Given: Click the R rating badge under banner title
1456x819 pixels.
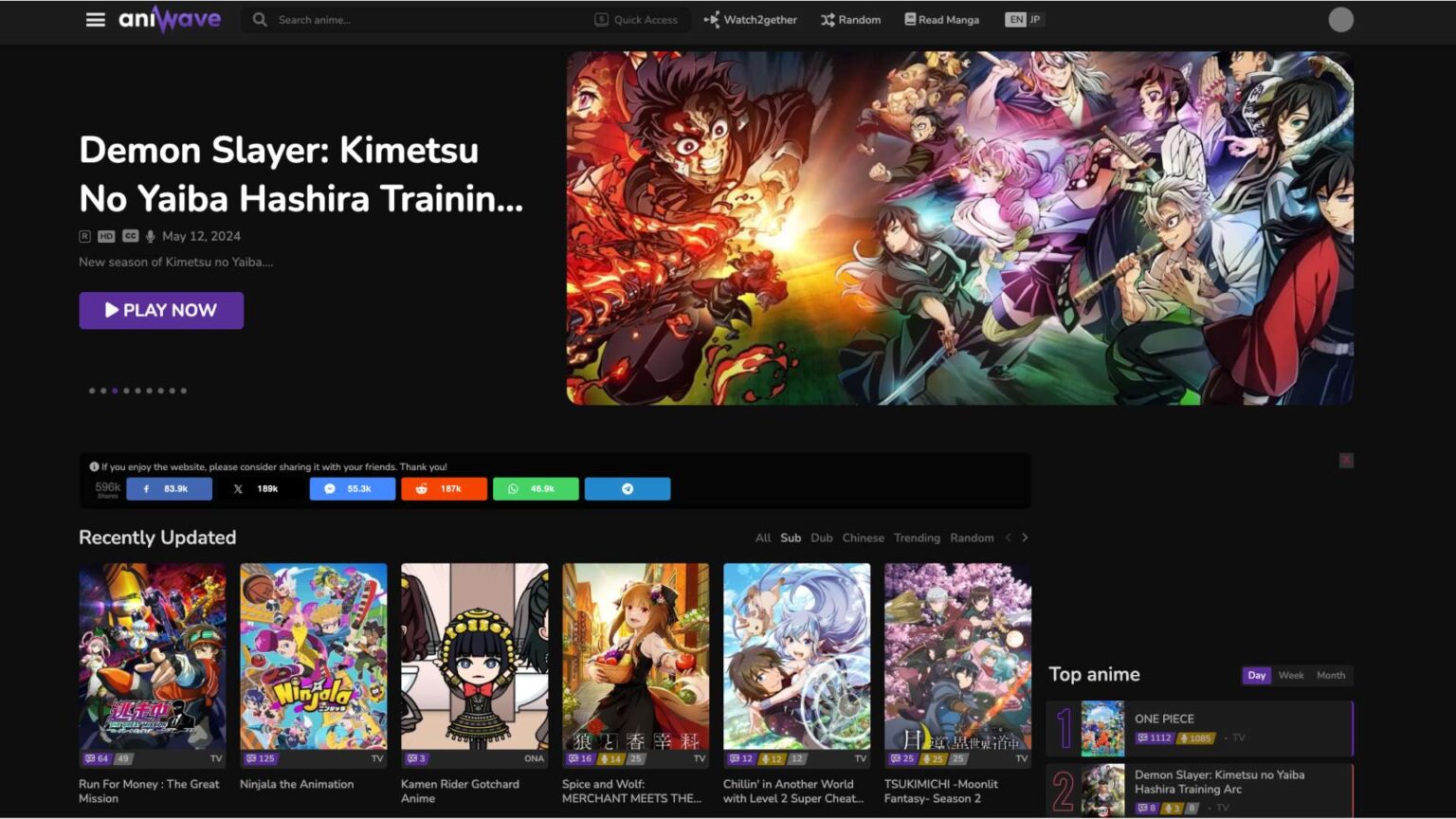Looking at the screenshot, I should (84, 236).
